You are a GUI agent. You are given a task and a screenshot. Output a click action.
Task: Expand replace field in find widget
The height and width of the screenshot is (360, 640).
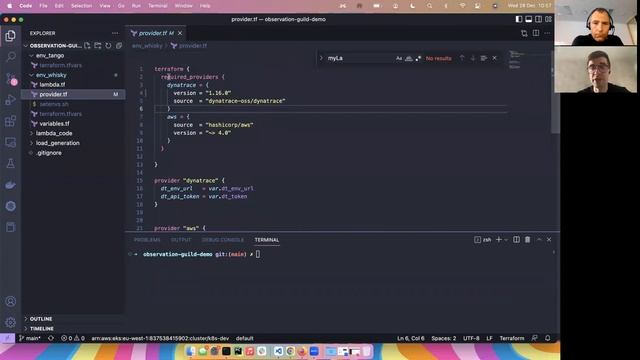pos(321,58)
